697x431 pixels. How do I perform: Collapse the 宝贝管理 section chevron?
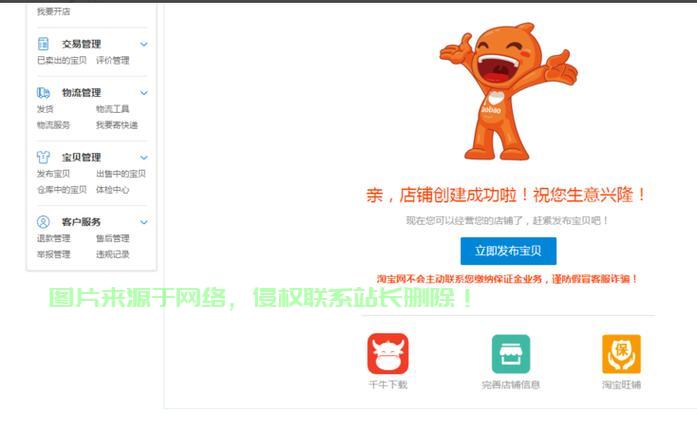(x=144, y=157)
